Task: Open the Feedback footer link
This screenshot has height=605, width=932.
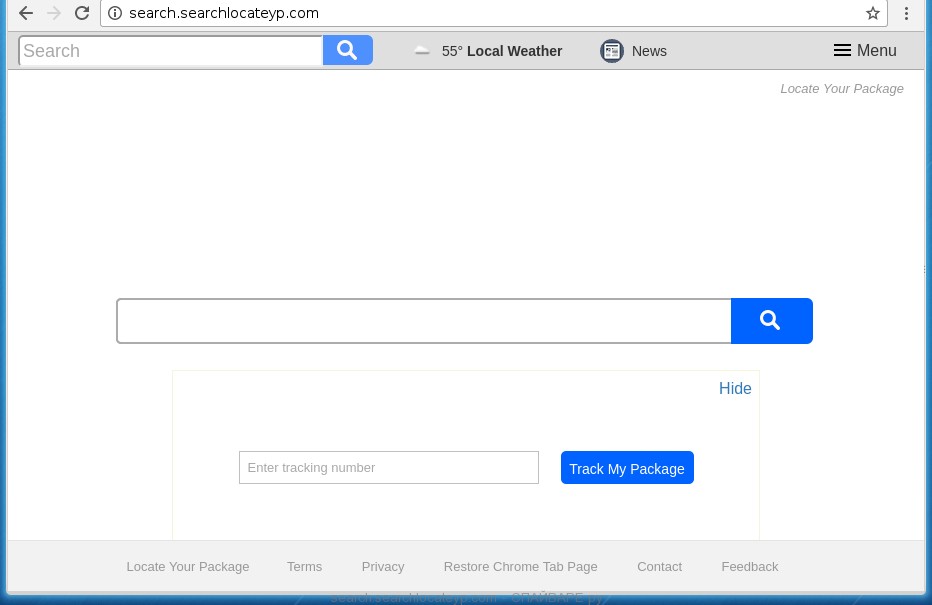Action: coord(749,566)
